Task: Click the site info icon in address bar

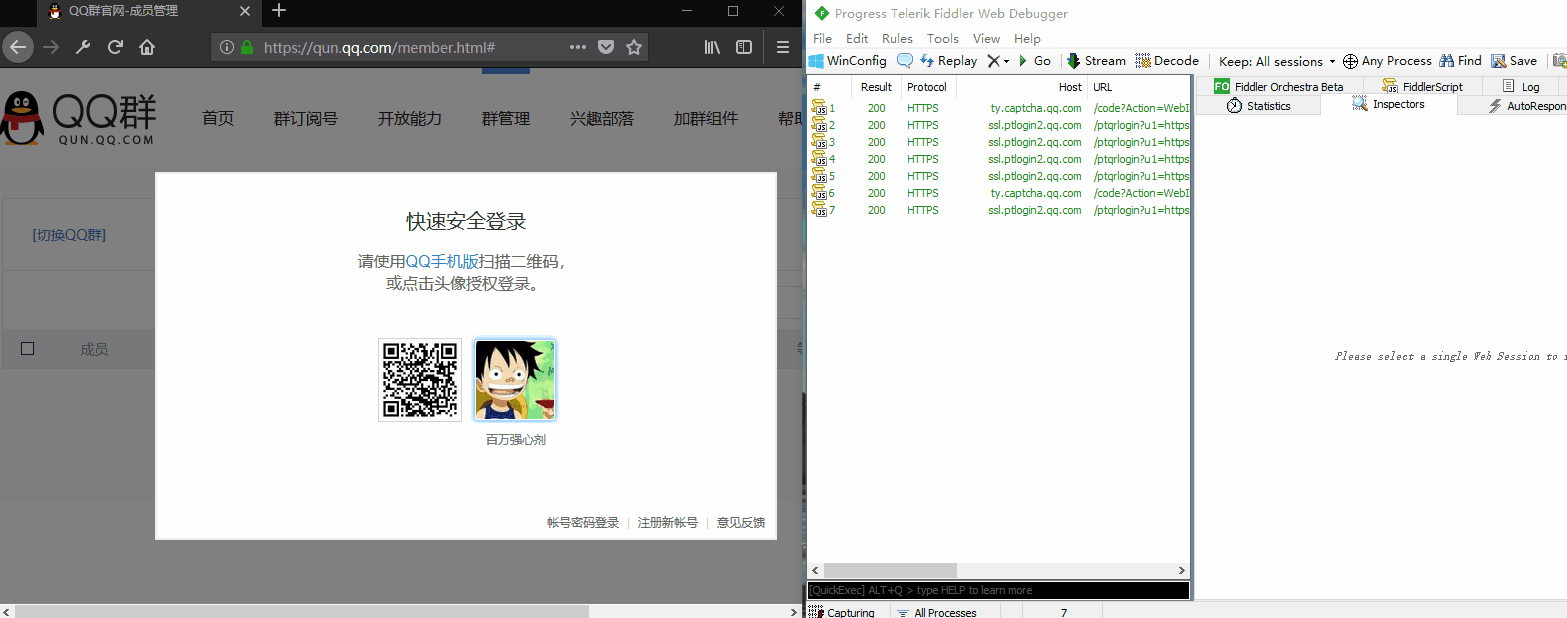Action: click(x=226, y=47)
